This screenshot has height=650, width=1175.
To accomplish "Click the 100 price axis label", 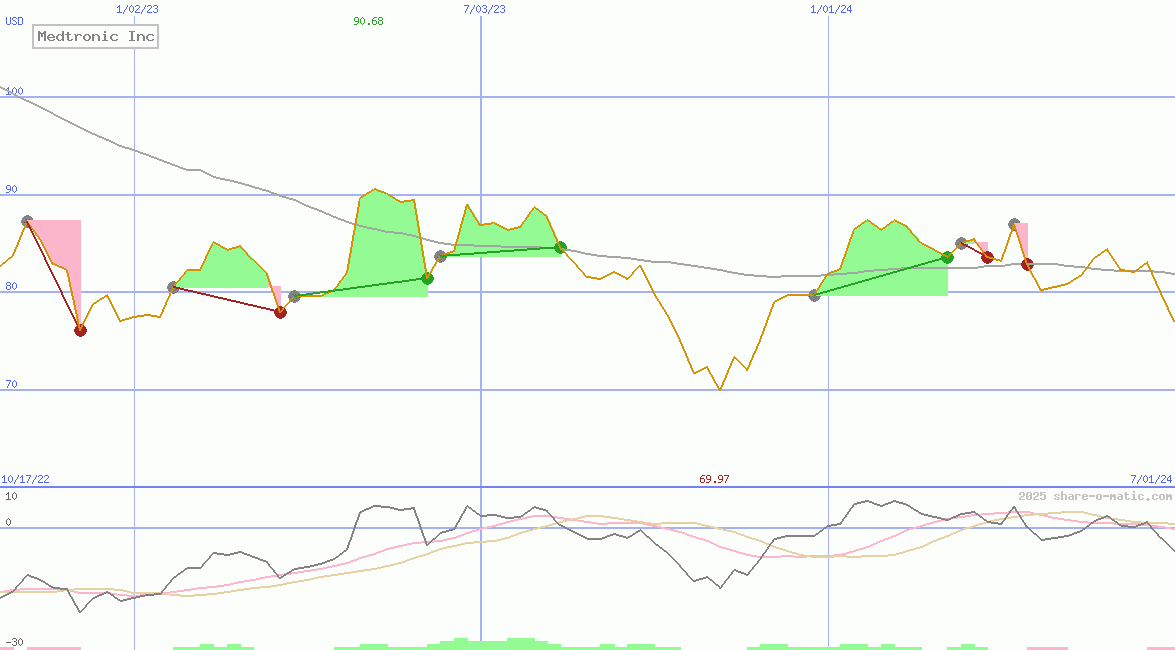I will pos(14,92).
